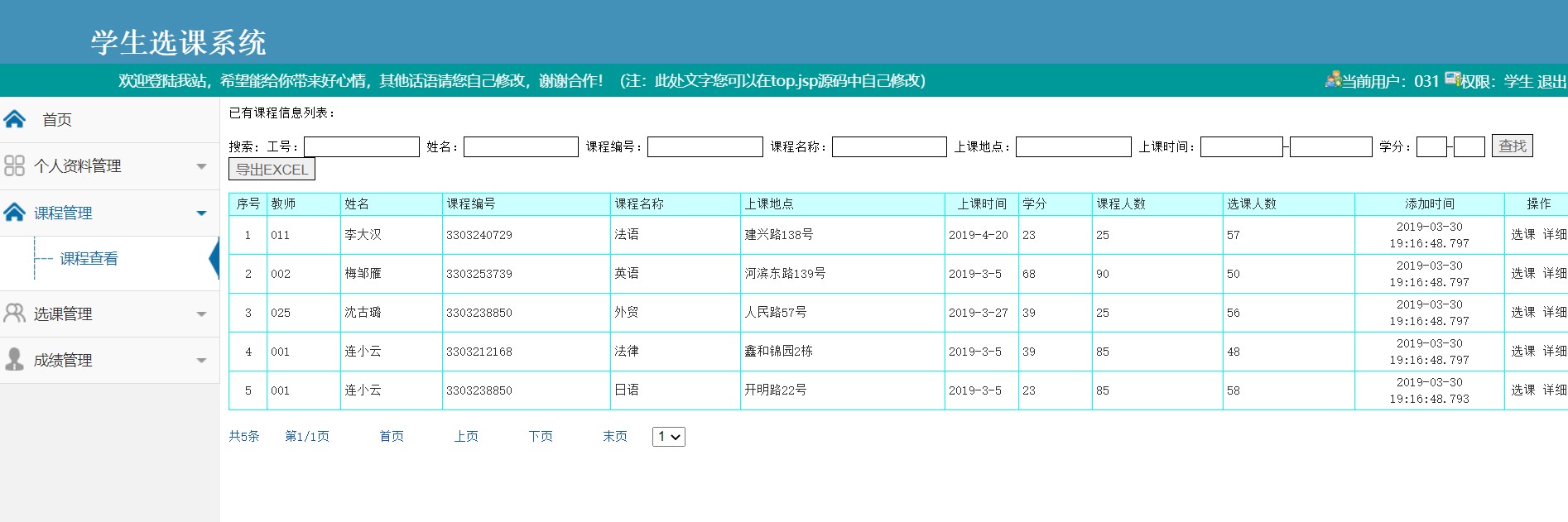The height and width of the screenshot is (522, 1568).
Task: Focus the 姓名 search field
Action: click(x=521, y=146)
